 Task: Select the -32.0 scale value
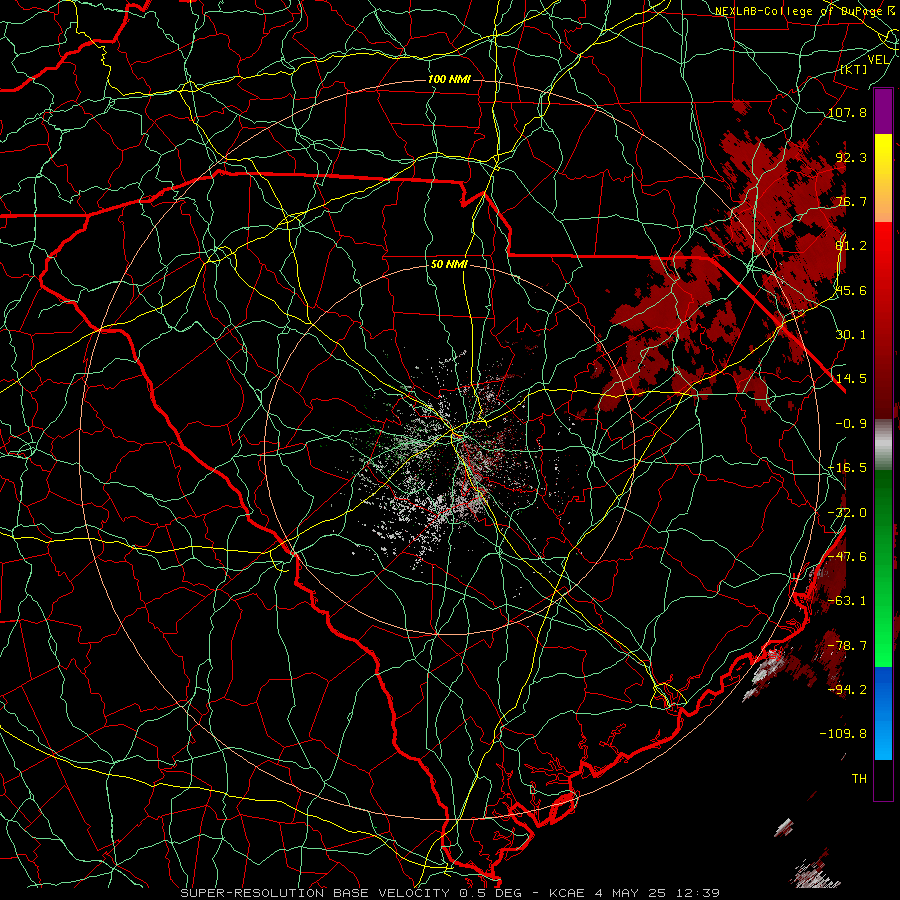(847, 513)
